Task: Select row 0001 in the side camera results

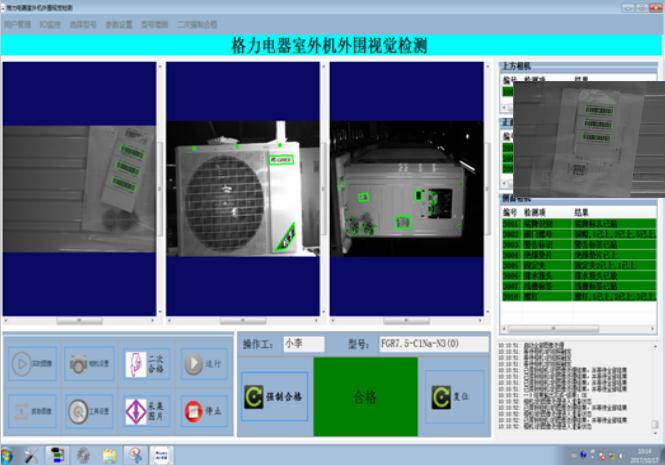Action: [579, 224]
